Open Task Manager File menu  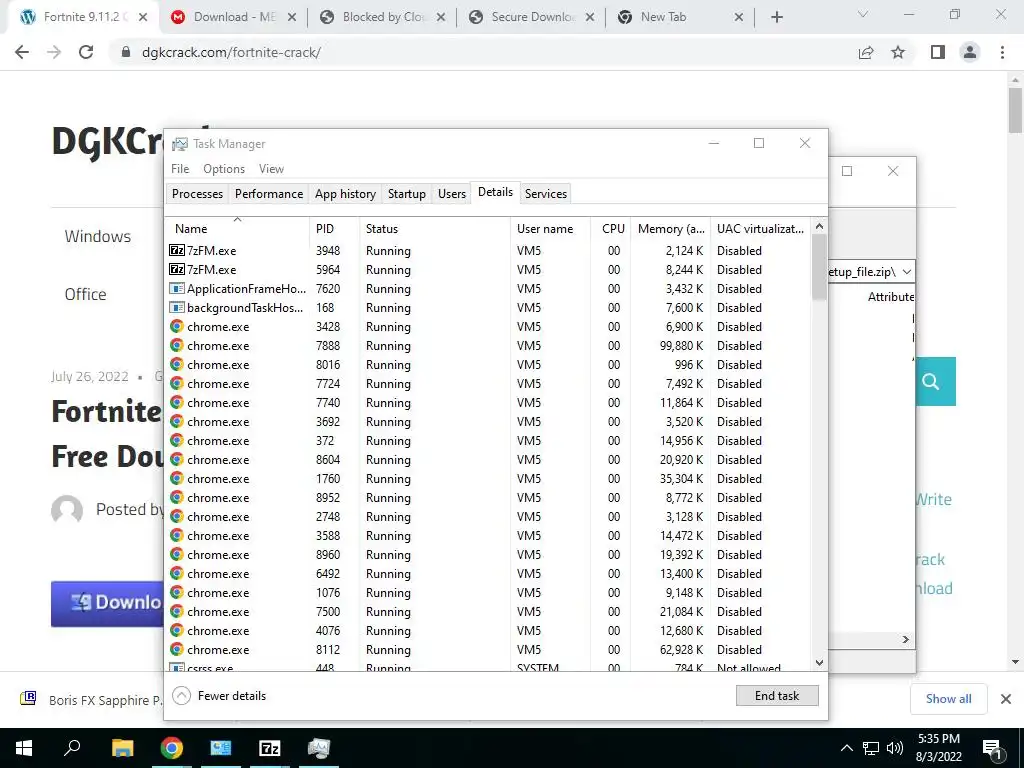(180, 168)
